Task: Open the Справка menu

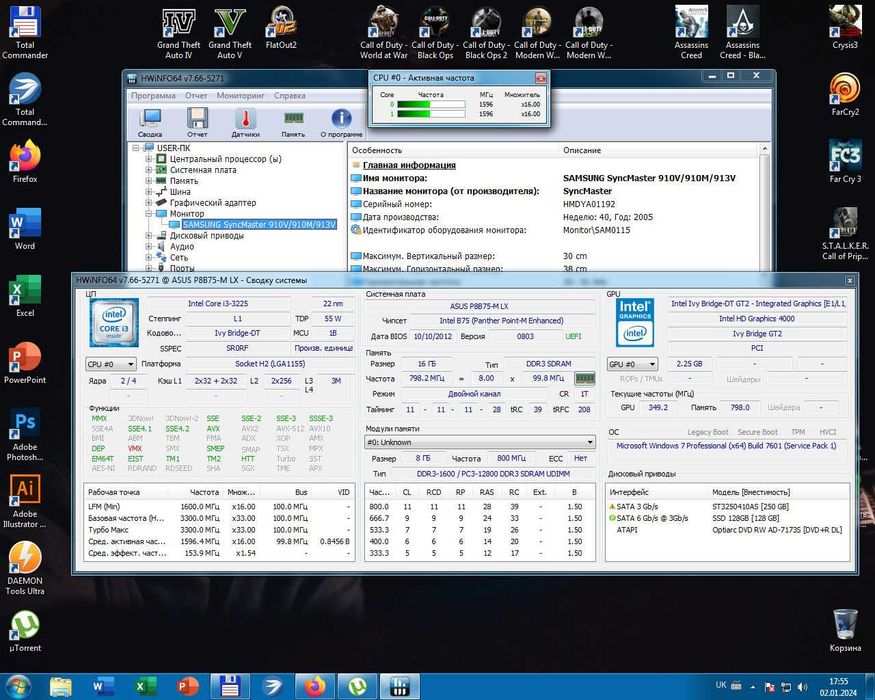Action: (290, 95)
